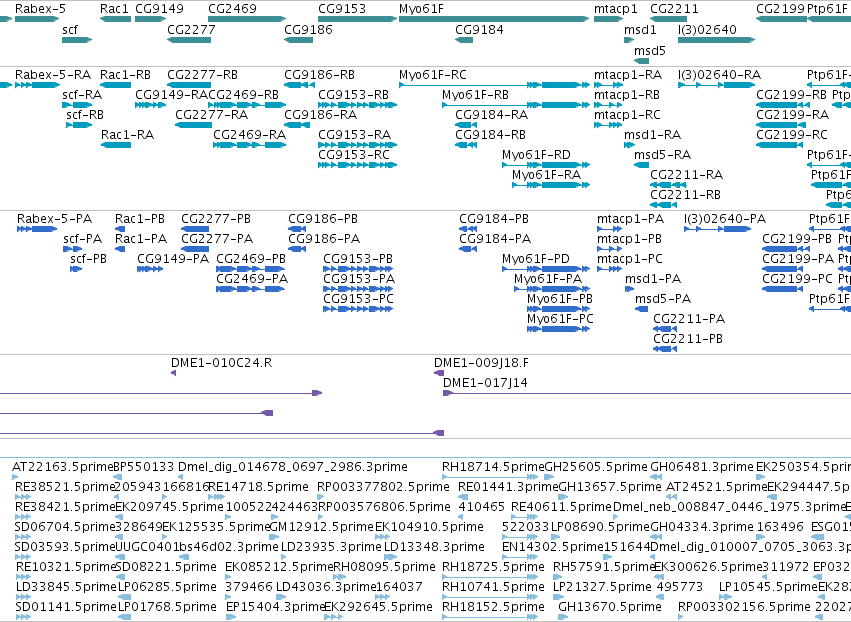Viewport: 851px width, 622px height.
Task: Click the CG9186-PB protein label
Action: [x=323, y=219]
